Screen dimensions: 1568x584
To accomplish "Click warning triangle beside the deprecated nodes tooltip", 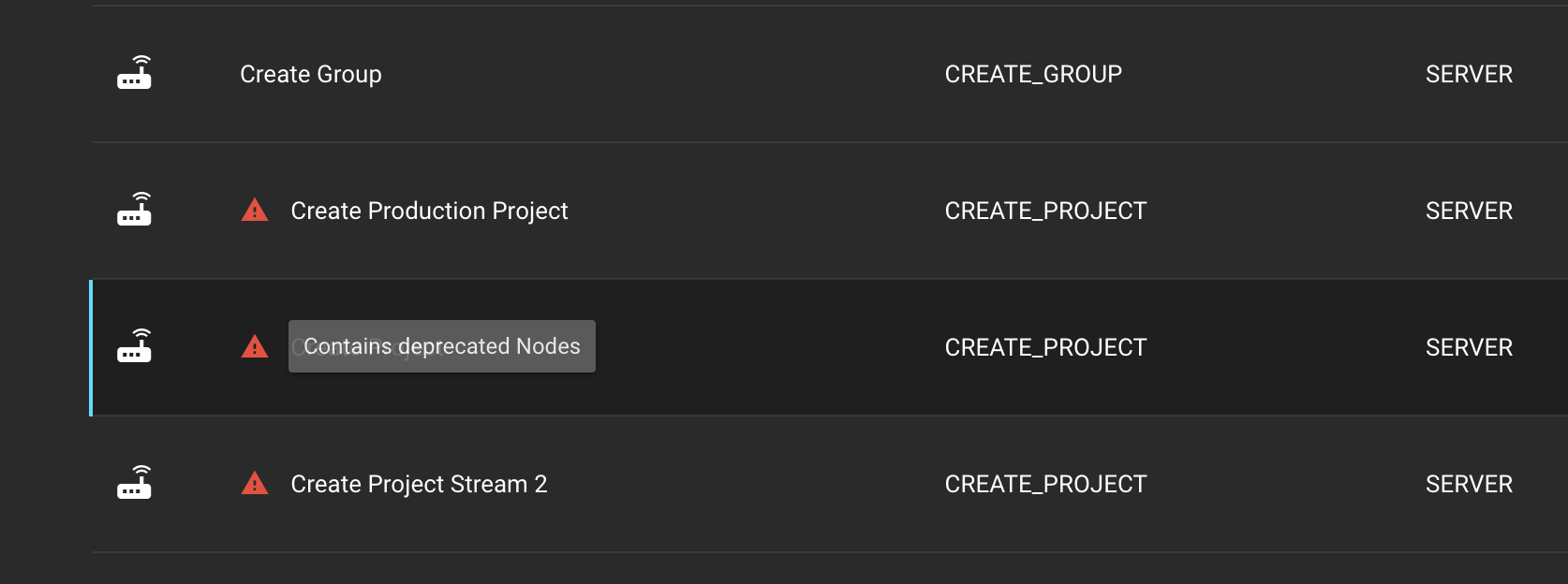I will (x=255, y=347).
